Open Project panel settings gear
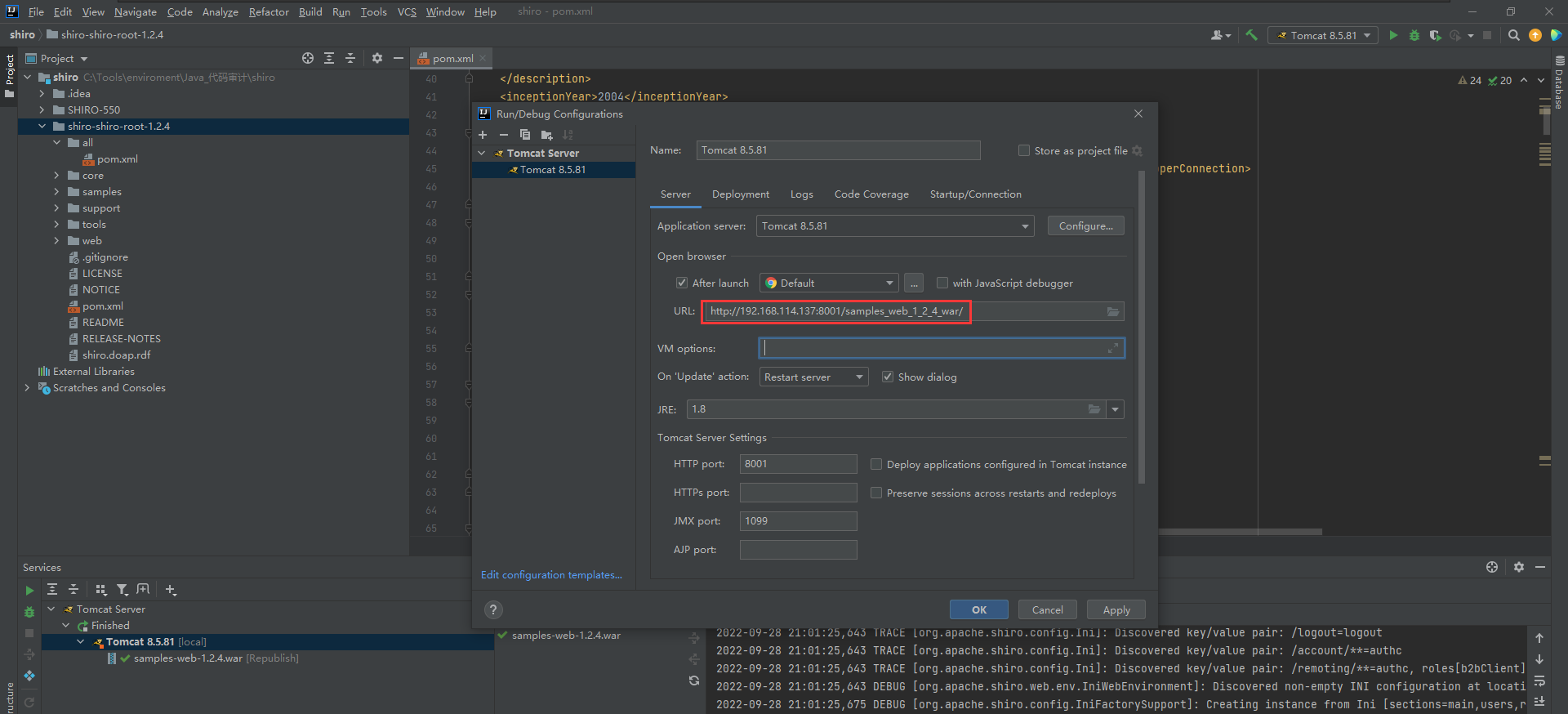Viewport: 1568px width, 714px height. pos(377,58)
